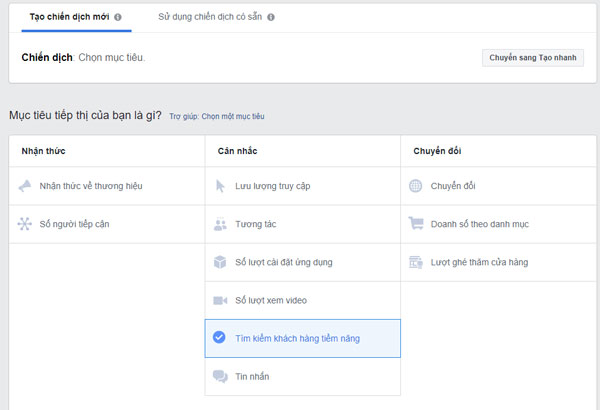Click the chat bubbles icon for Tin nhắn
The image size is (600, 410).
220,376
